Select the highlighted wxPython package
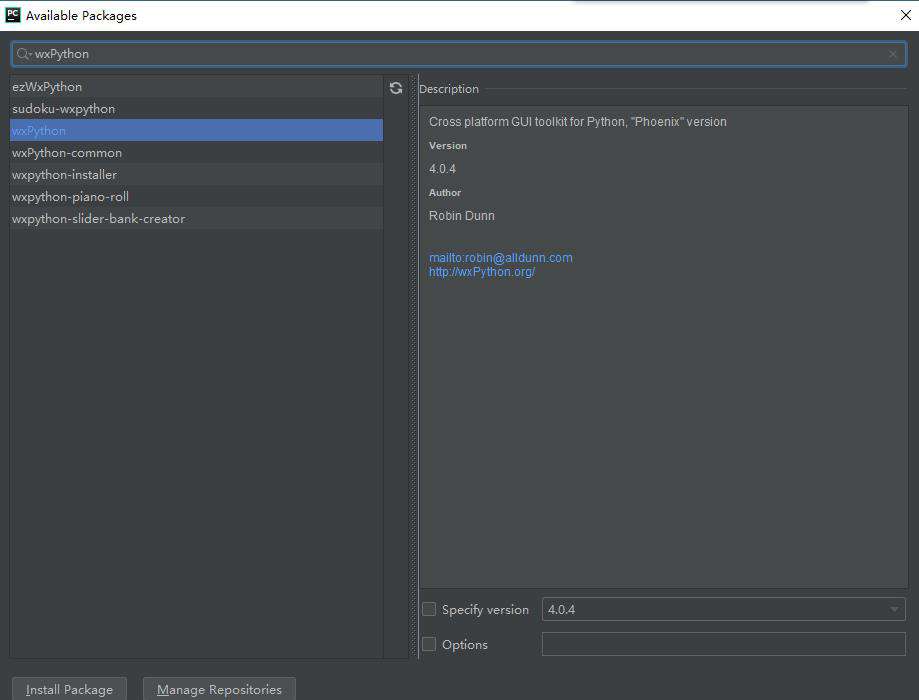Viewport: 919px width, 700px height. point(196,130)
